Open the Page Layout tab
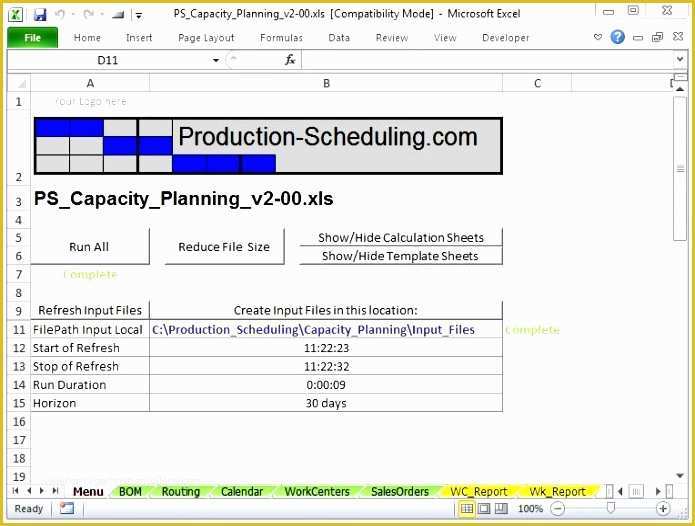This screenshot has height=526, width=695. tap(206, 38)
